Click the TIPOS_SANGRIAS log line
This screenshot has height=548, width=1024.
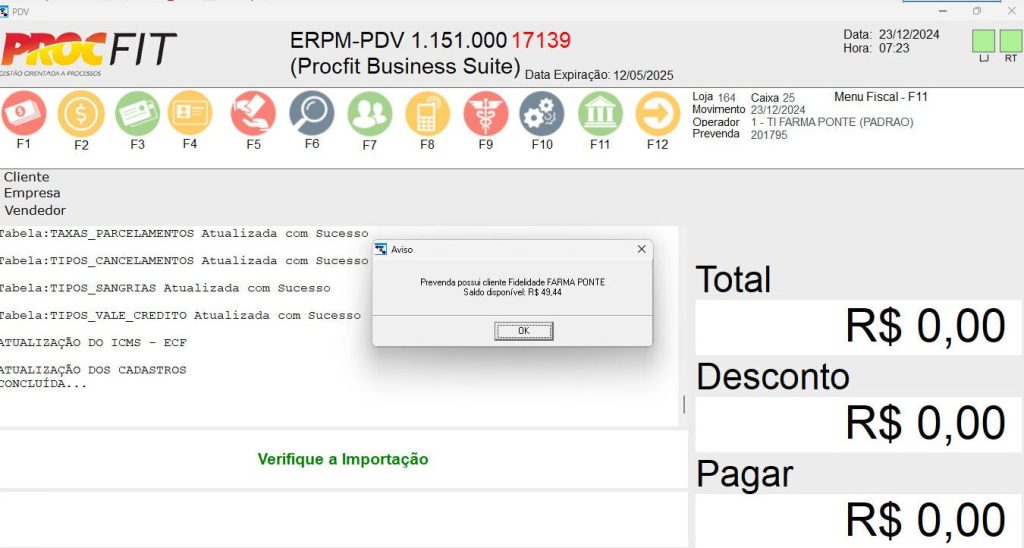point(165,288)
